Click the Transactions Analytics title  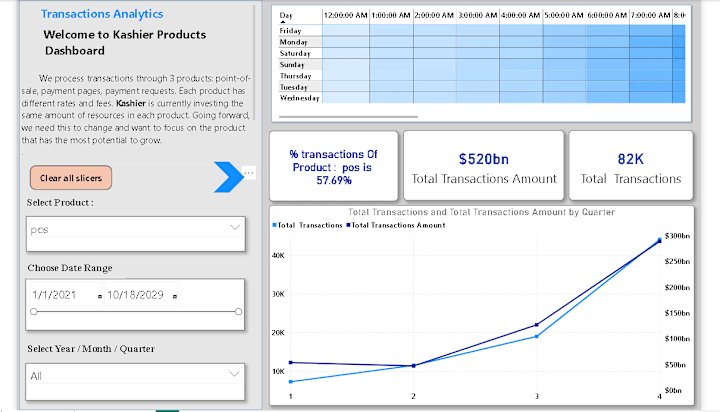102,14
